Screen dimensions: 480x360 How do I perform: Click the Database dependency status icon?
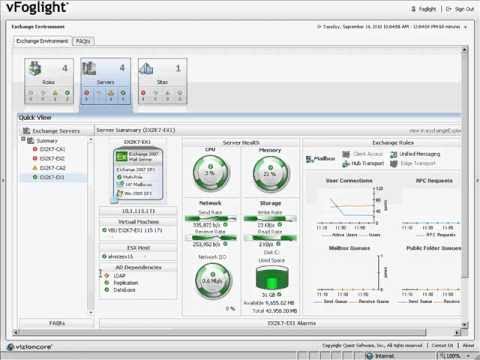click(x=107, y=290)
